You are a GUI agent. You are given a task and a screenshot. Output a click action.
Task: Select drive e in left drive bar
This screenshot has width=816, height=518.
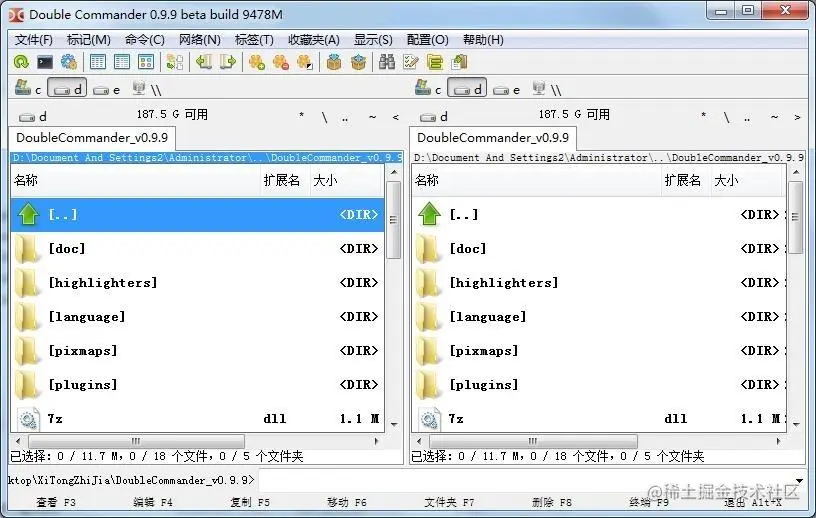pos(106,89)
